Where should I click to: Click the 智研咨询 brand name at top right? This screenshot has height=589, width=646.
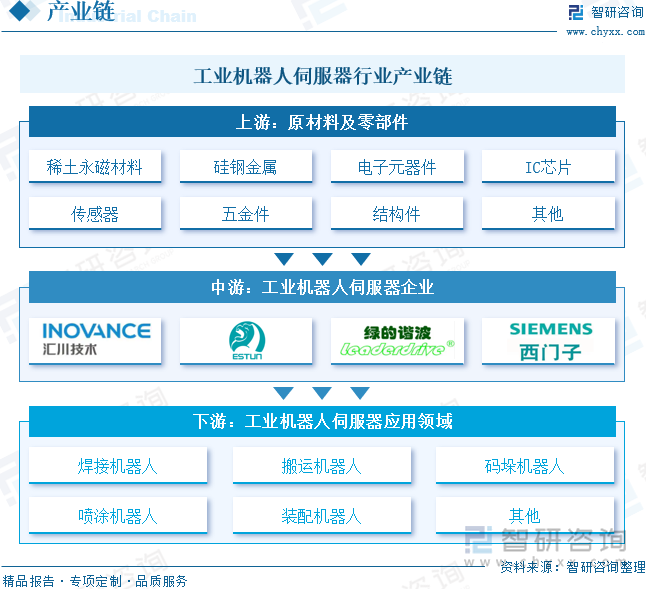(x=617, y=12)
